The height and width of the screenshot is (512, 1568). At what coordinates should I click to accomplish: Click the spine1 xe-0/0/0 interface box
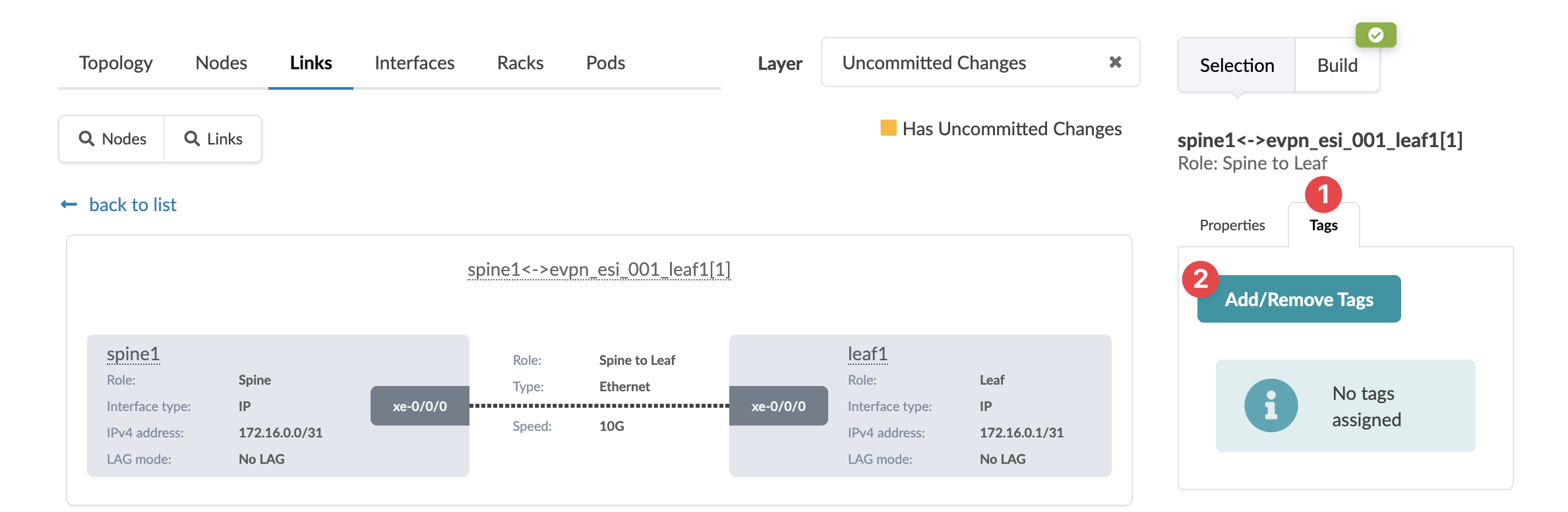point(420,406)
